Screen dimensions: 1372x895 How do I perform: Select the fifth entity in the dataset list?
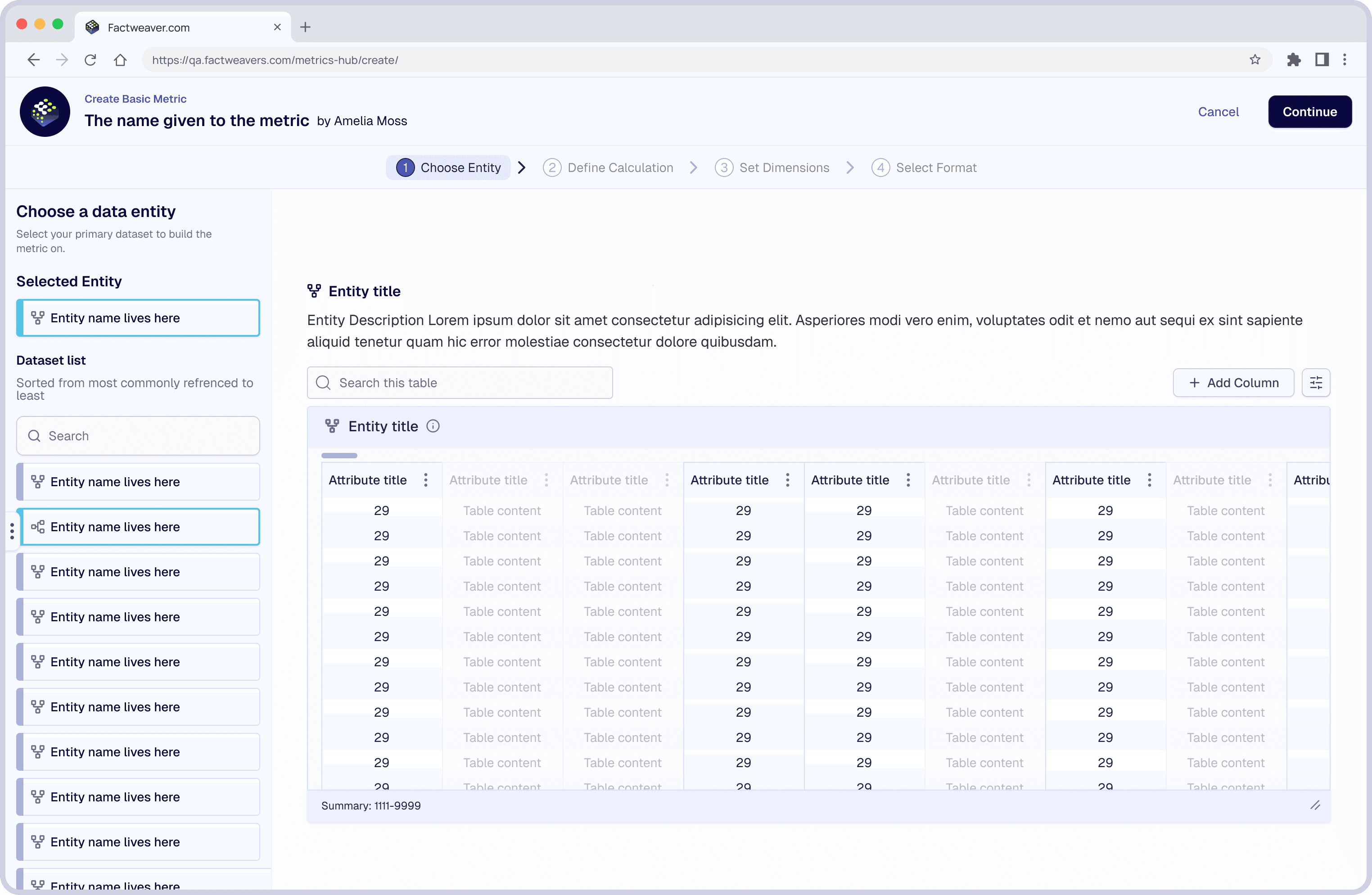(x=138, y=661)
